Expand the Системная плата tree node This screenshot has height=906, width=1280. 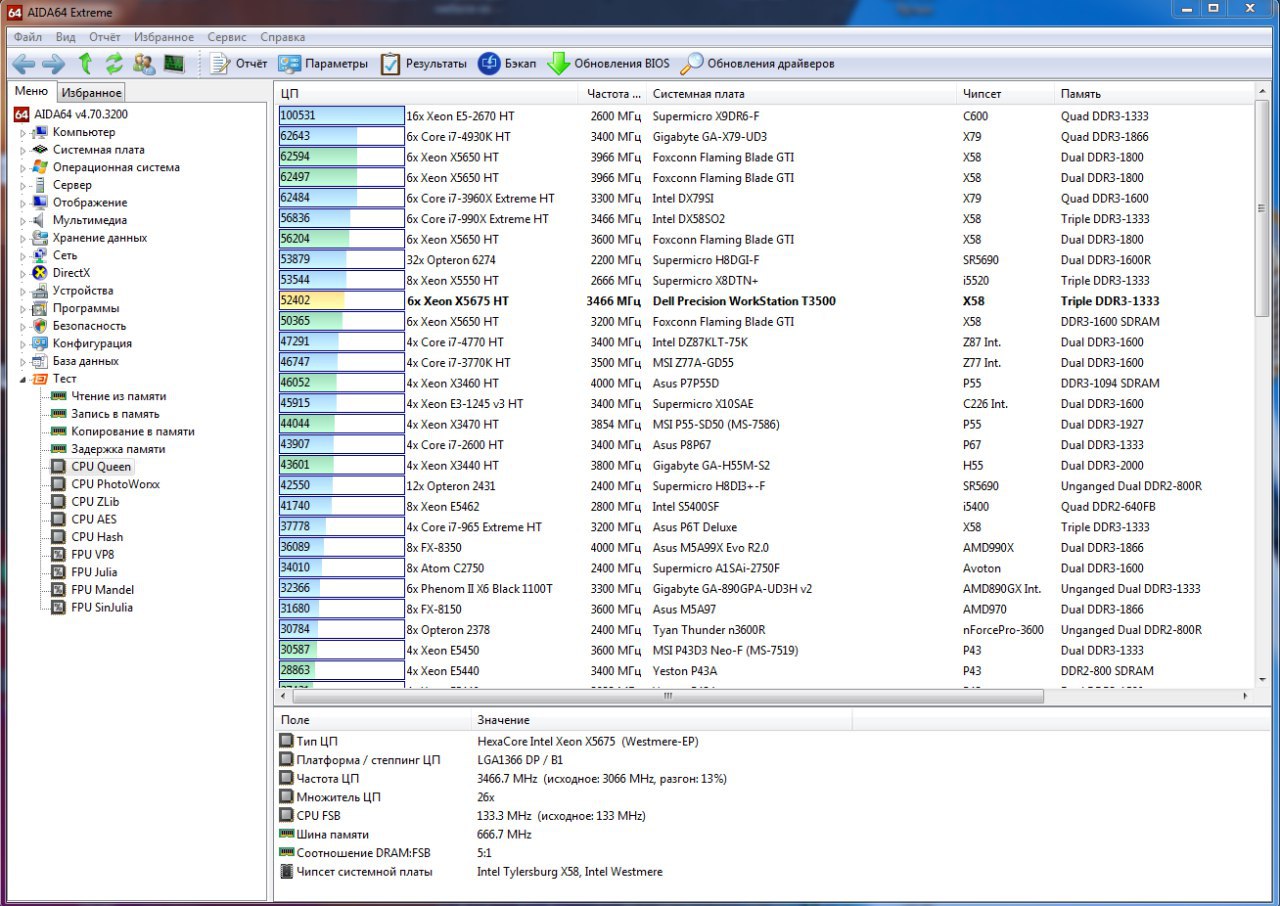pyautogui.click(x=24, y=150)
